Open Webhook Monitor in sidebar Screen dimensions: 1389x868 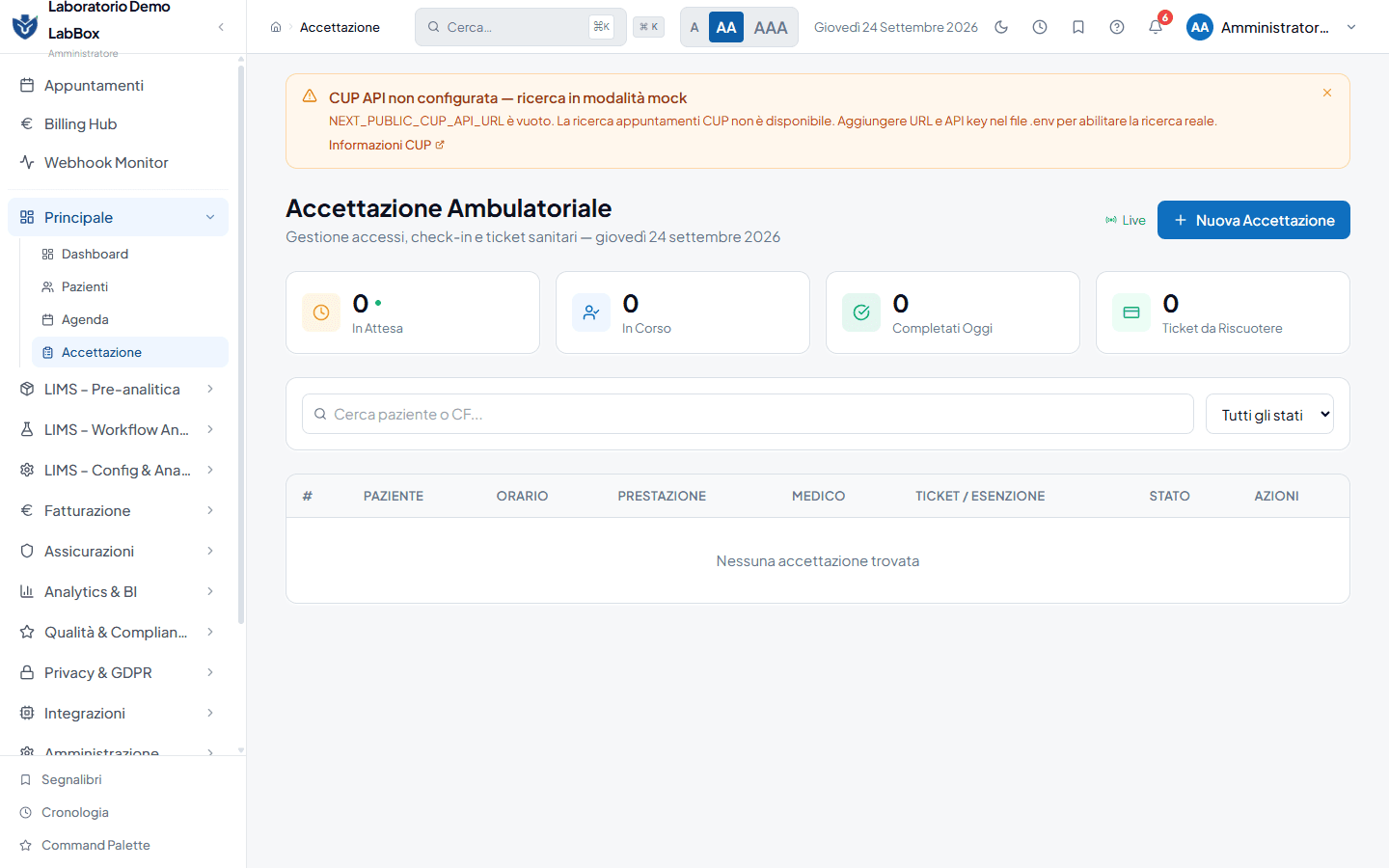(x=118, y=162)
